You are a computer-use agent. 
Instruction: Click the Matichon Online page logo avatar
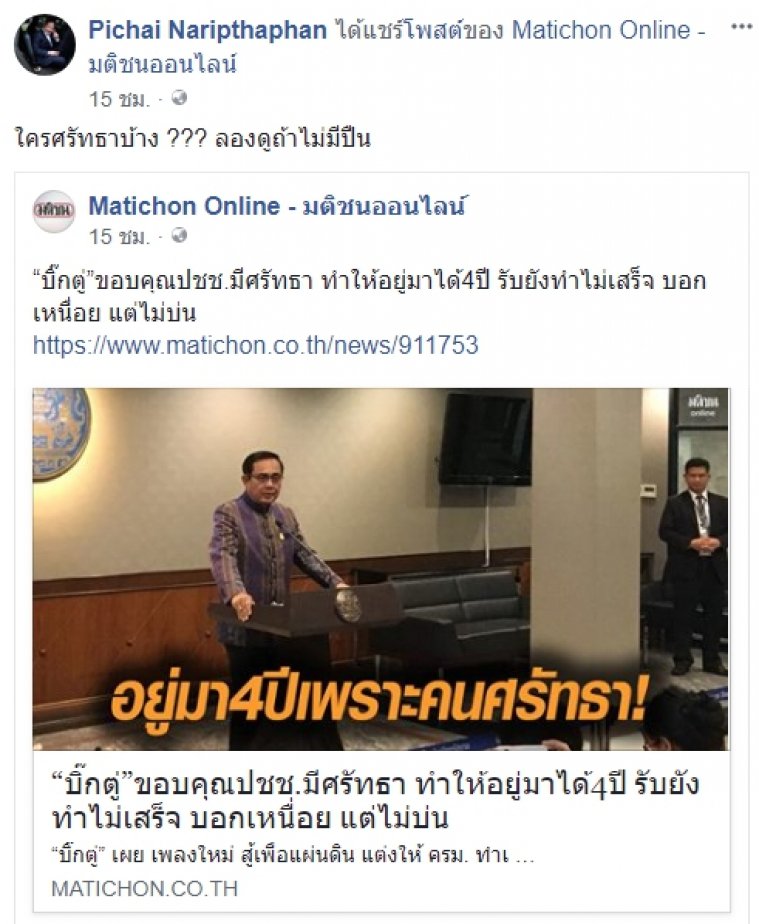click(x=54, y=211)
